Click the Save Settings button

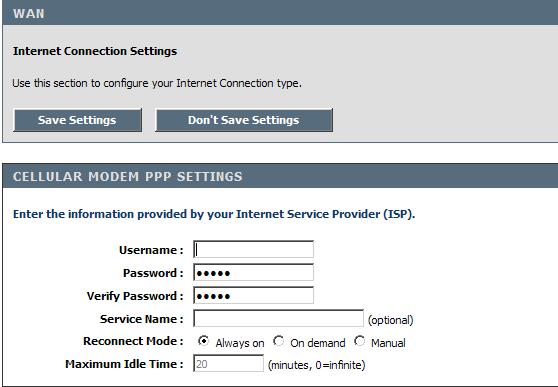[77, 120]
